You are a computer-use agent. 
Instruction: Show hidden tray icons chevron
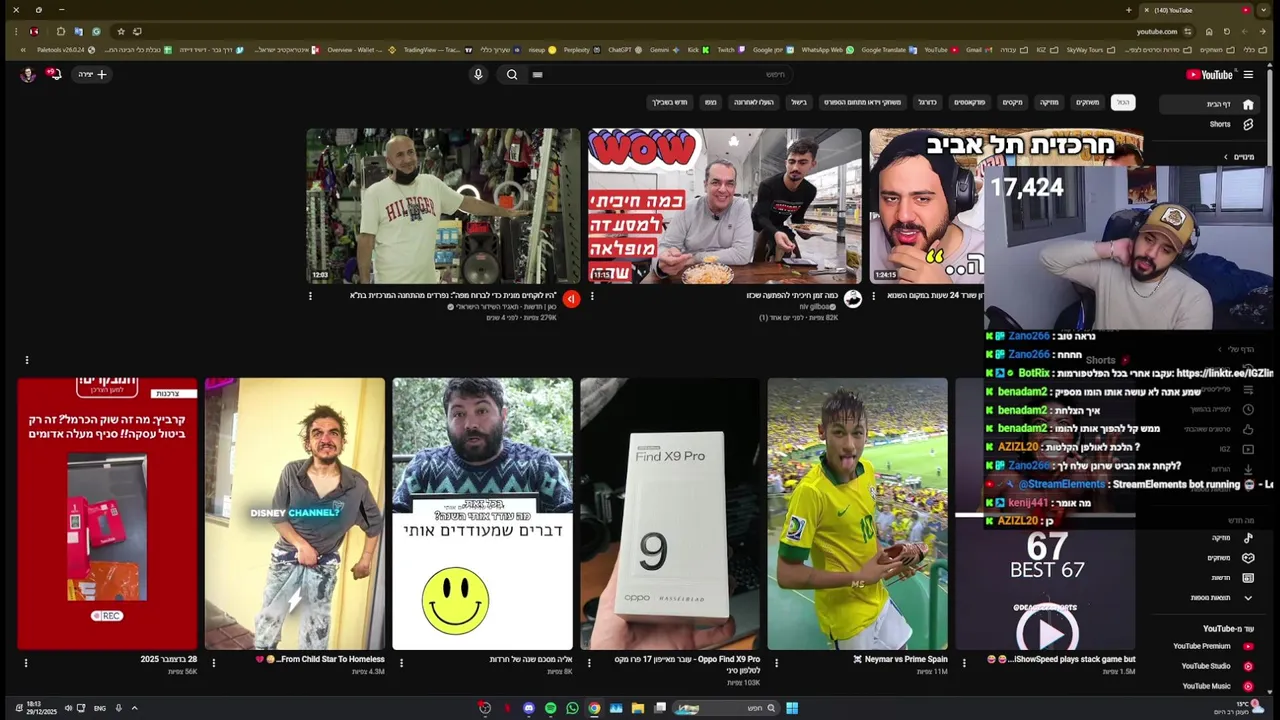(134, 708)
